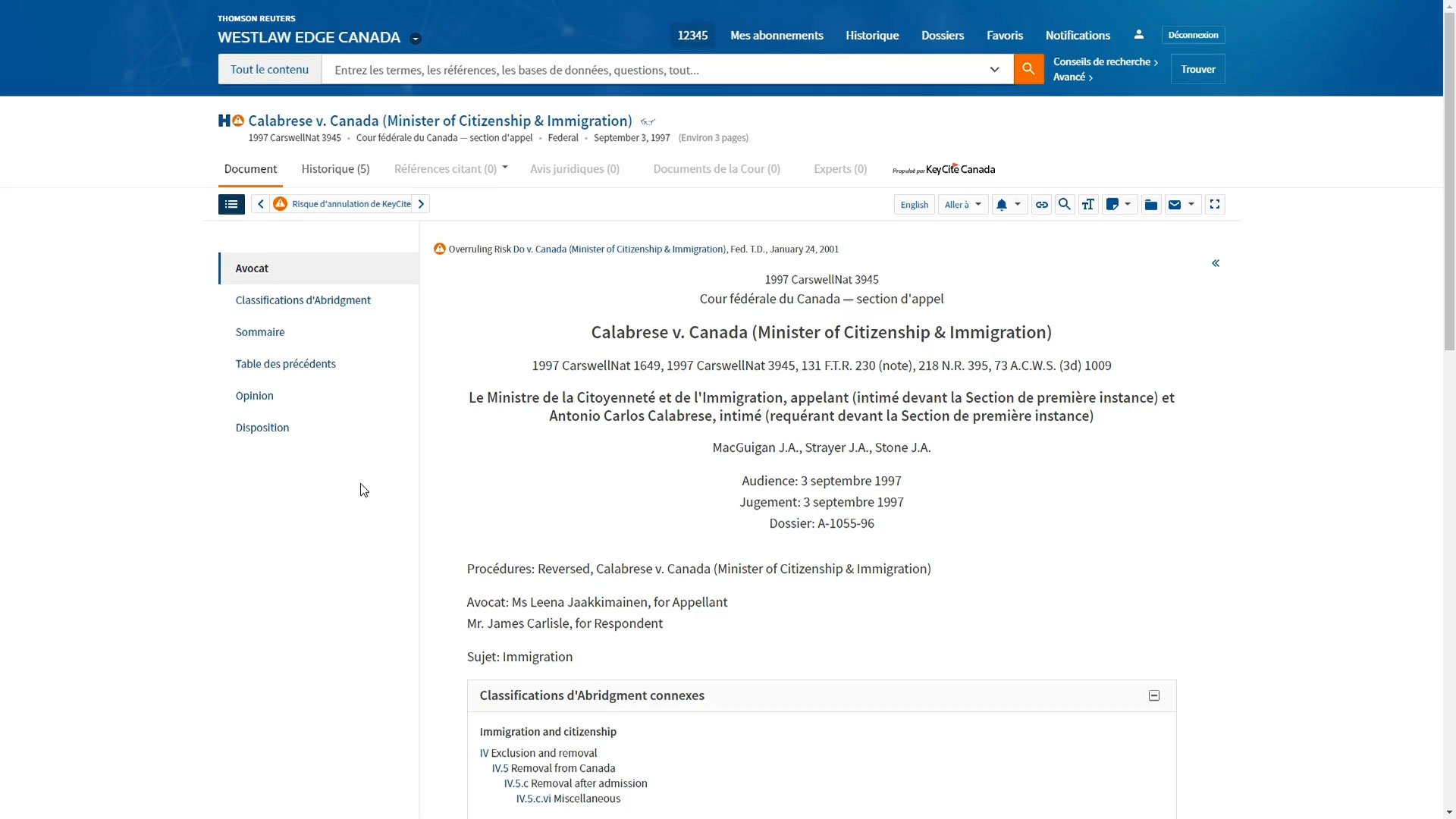1456x819 pixels.
Task: Click the email document icon
Action: pos(1176,204)
